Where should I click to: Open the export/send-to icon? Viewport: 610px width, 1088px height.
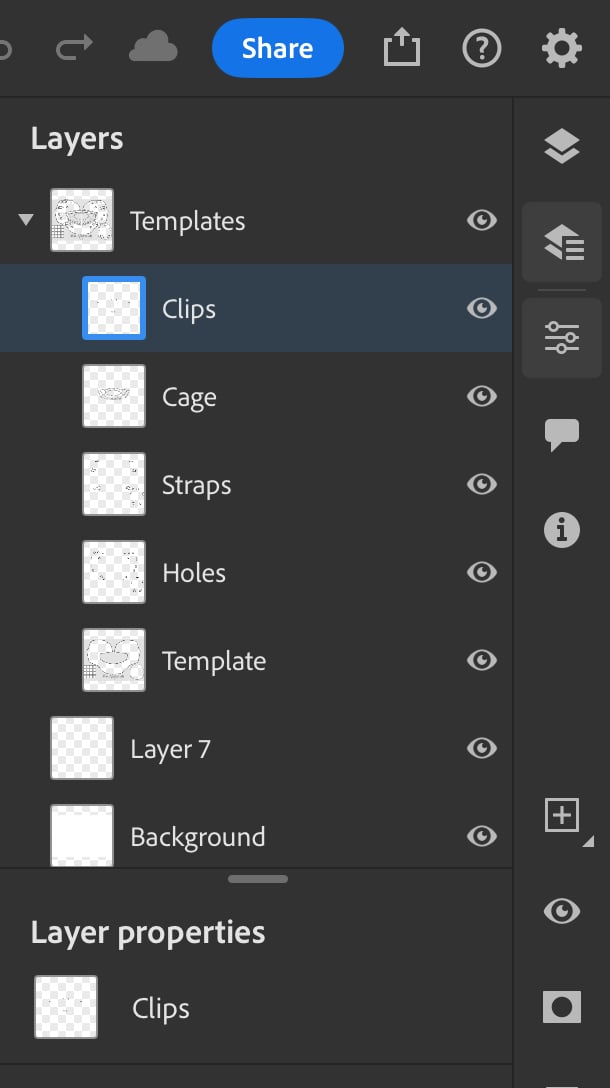click(402, 48)
